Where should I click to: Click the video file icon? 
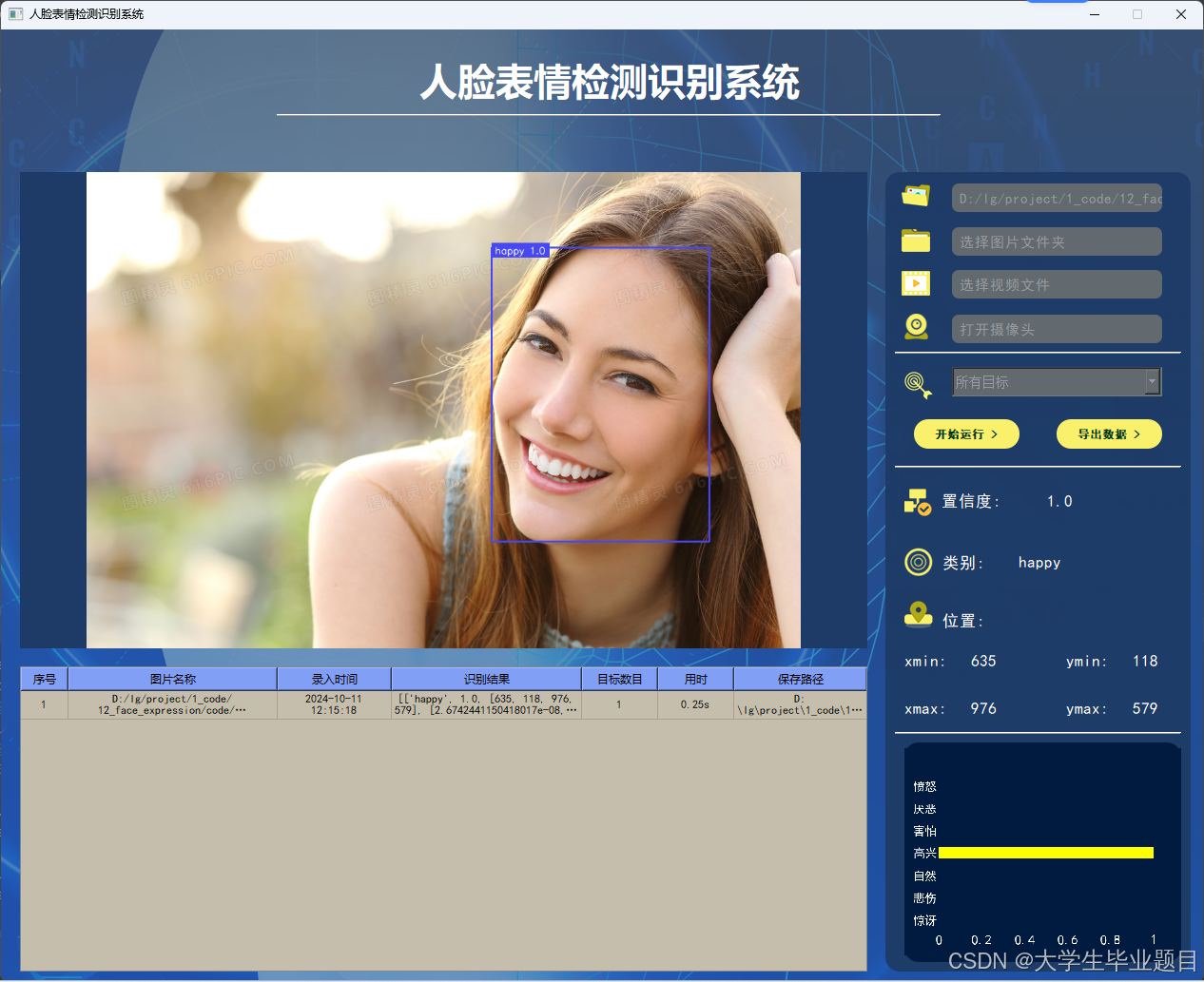tap(916, 283)
